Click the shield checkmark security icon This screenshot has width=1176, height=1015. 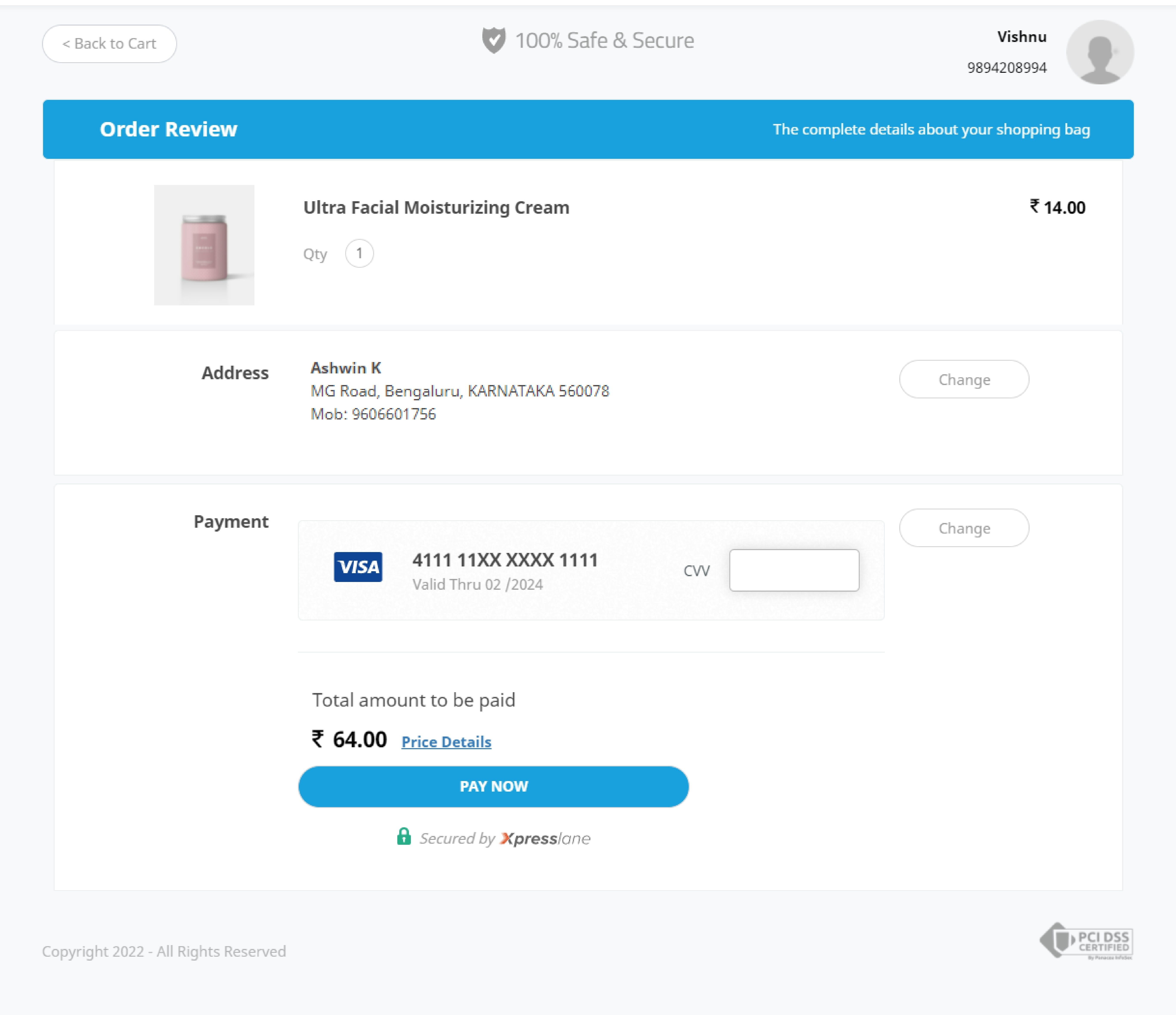[x=494, y=40]
